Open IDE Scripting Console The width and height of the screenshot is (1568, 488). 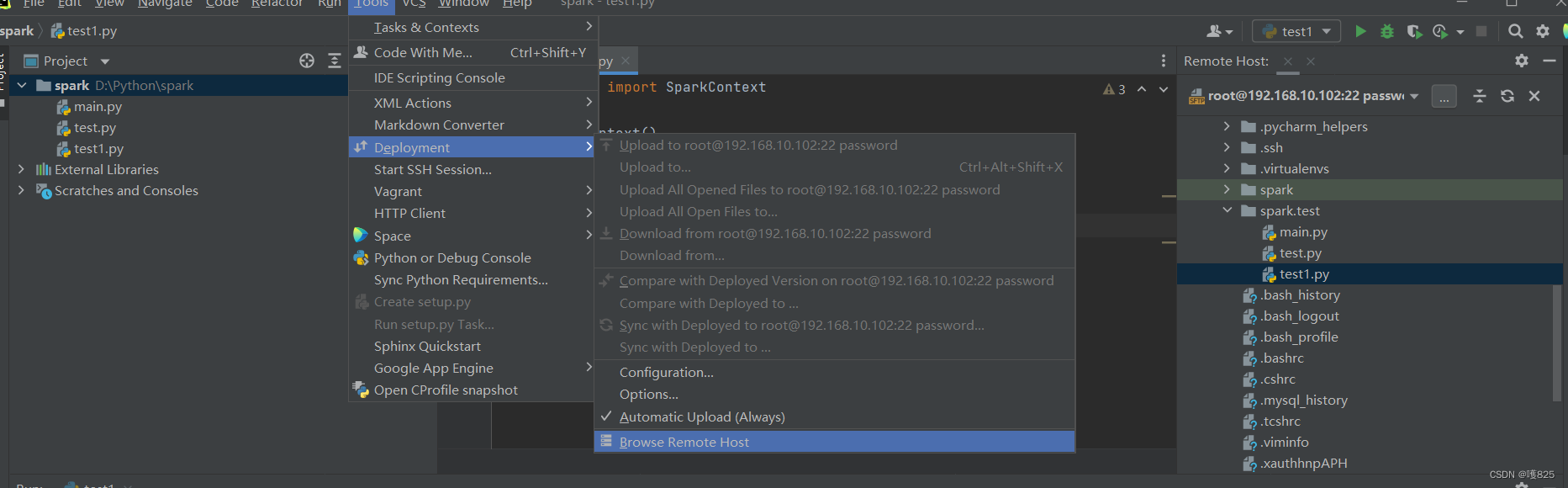(472, 78)
